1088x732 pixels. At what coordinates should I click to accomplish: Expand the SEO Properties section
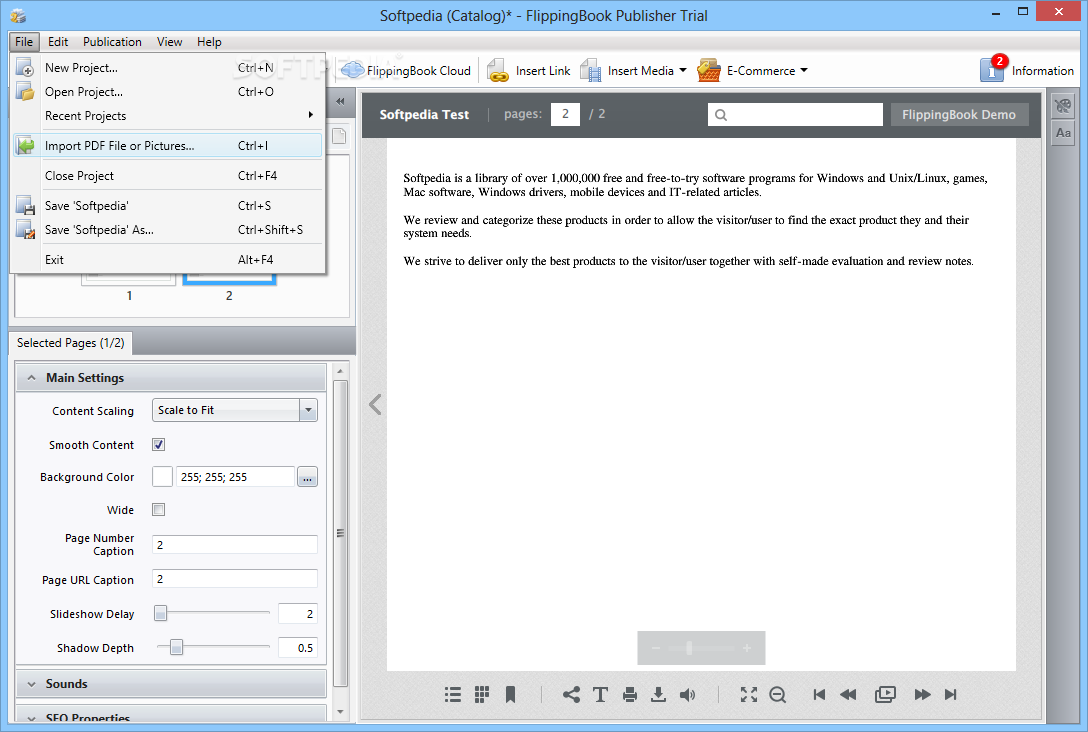coord(171,716)
